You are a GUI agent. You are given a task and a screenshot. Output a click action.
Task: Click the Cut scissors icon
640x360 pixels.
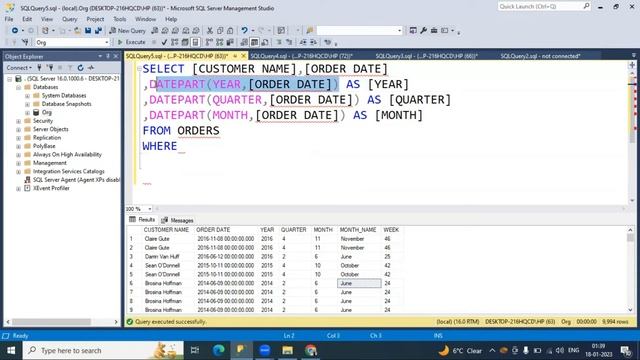210,31
